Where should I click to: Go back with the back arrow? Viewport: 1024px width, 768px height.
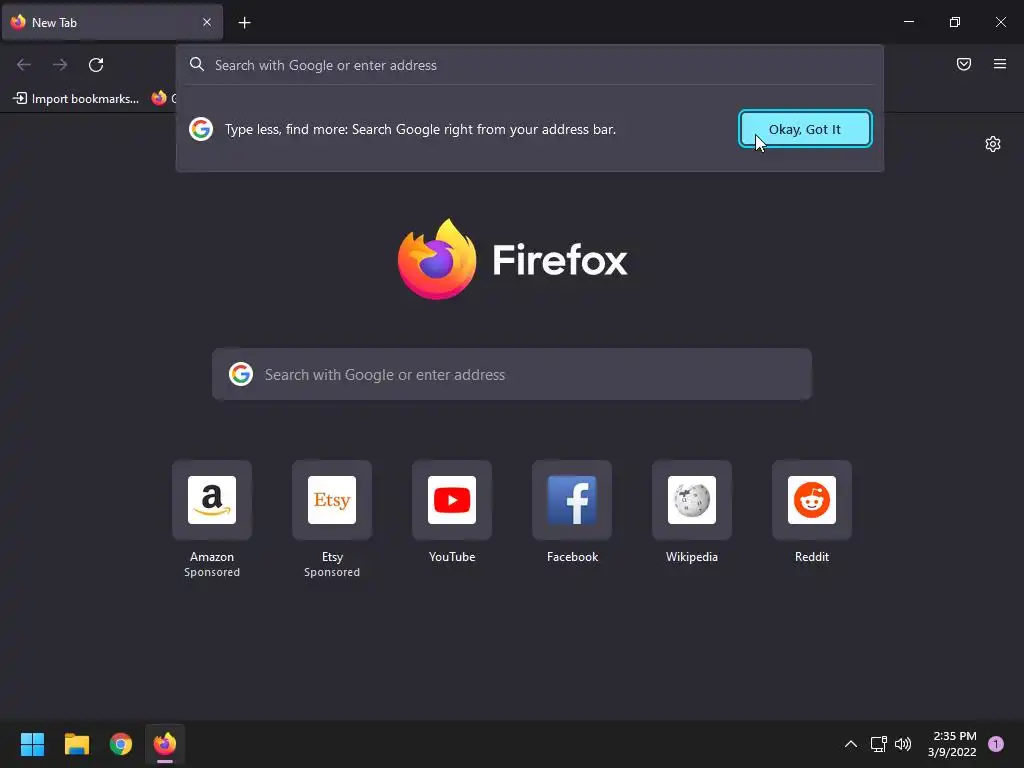(24, 65)
